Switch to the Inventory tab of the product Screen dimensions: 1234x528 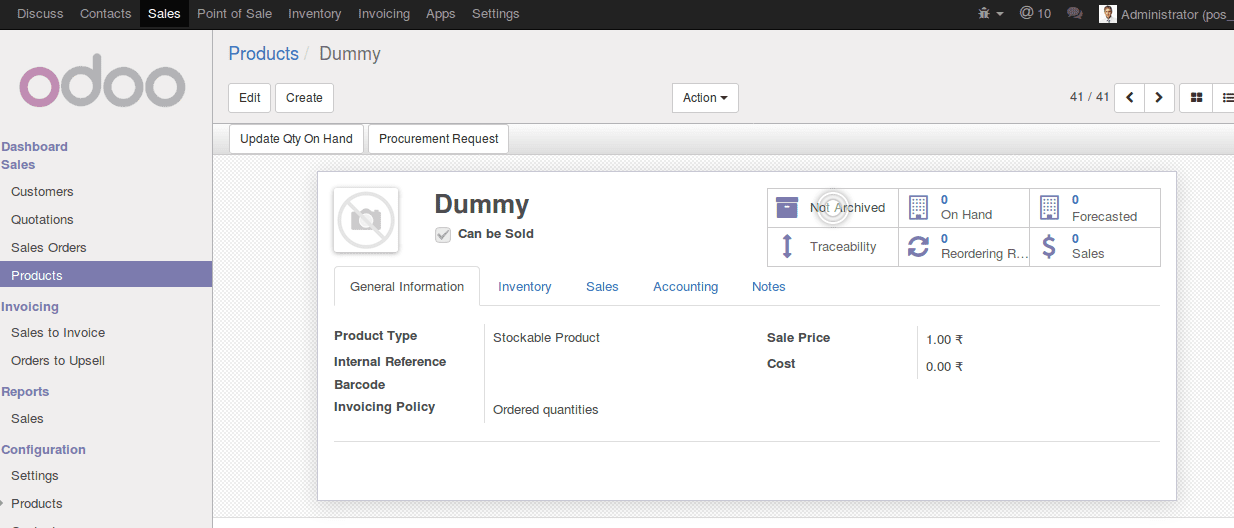coord(524,287)
